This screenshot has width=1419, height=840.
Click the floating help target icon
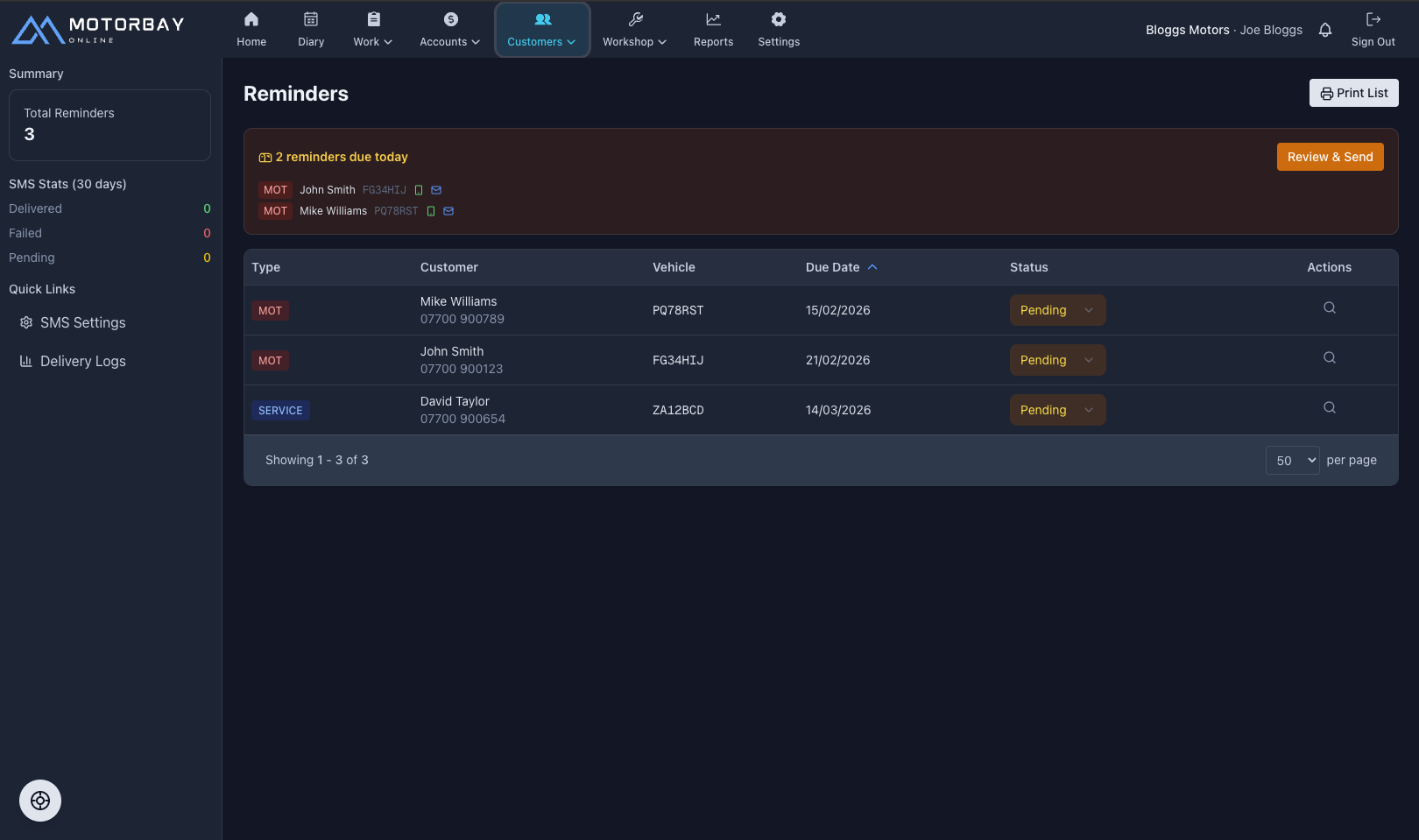coord(40,801)
